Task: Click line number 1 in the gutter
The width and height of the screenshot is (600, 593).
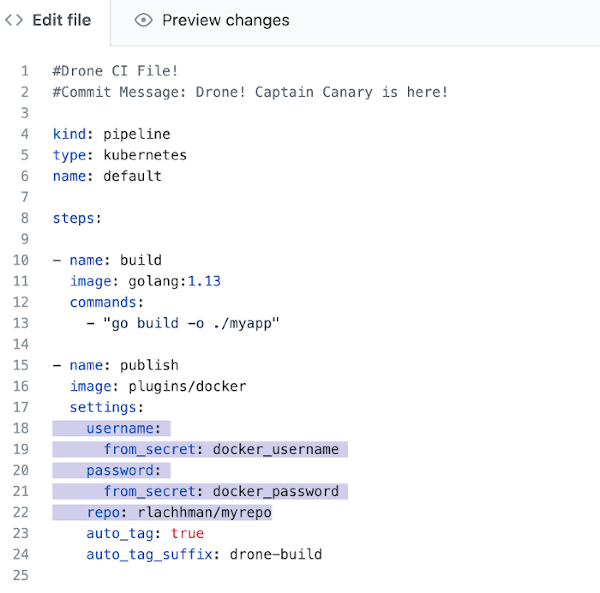Action: tap(24, 71)
